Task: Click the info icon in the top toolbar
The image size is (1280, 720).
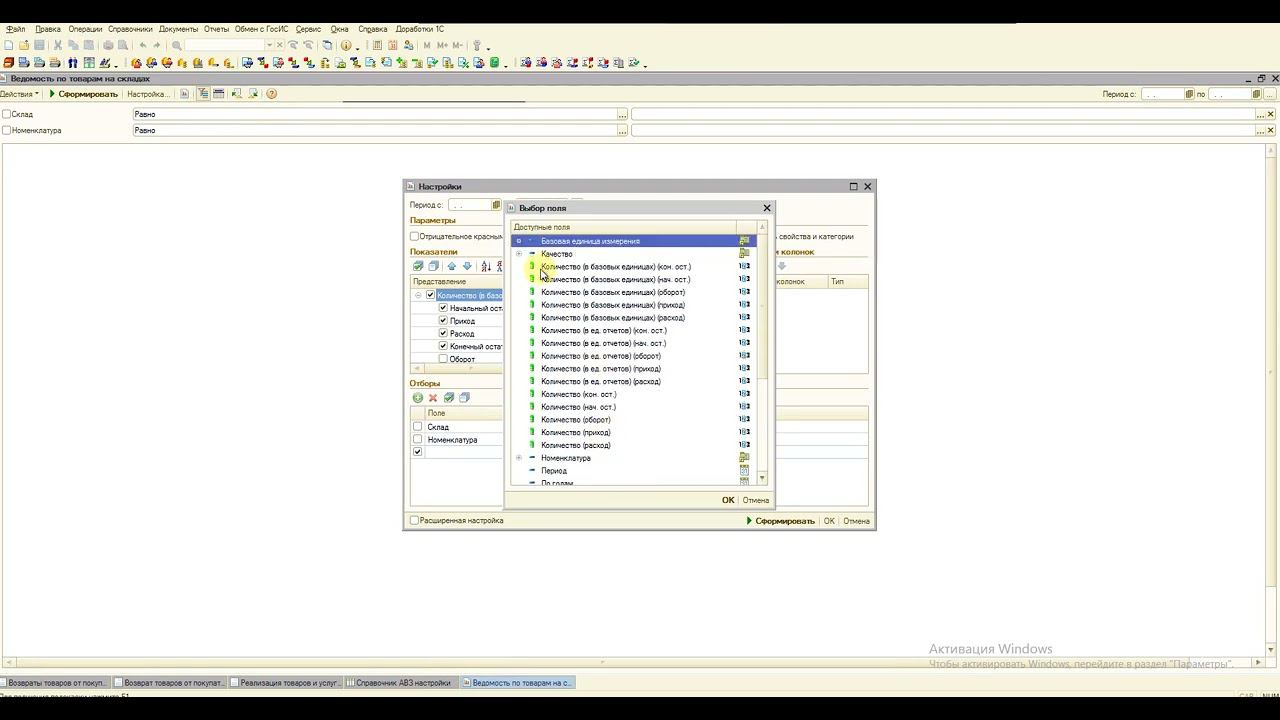Action: (346, 45)
